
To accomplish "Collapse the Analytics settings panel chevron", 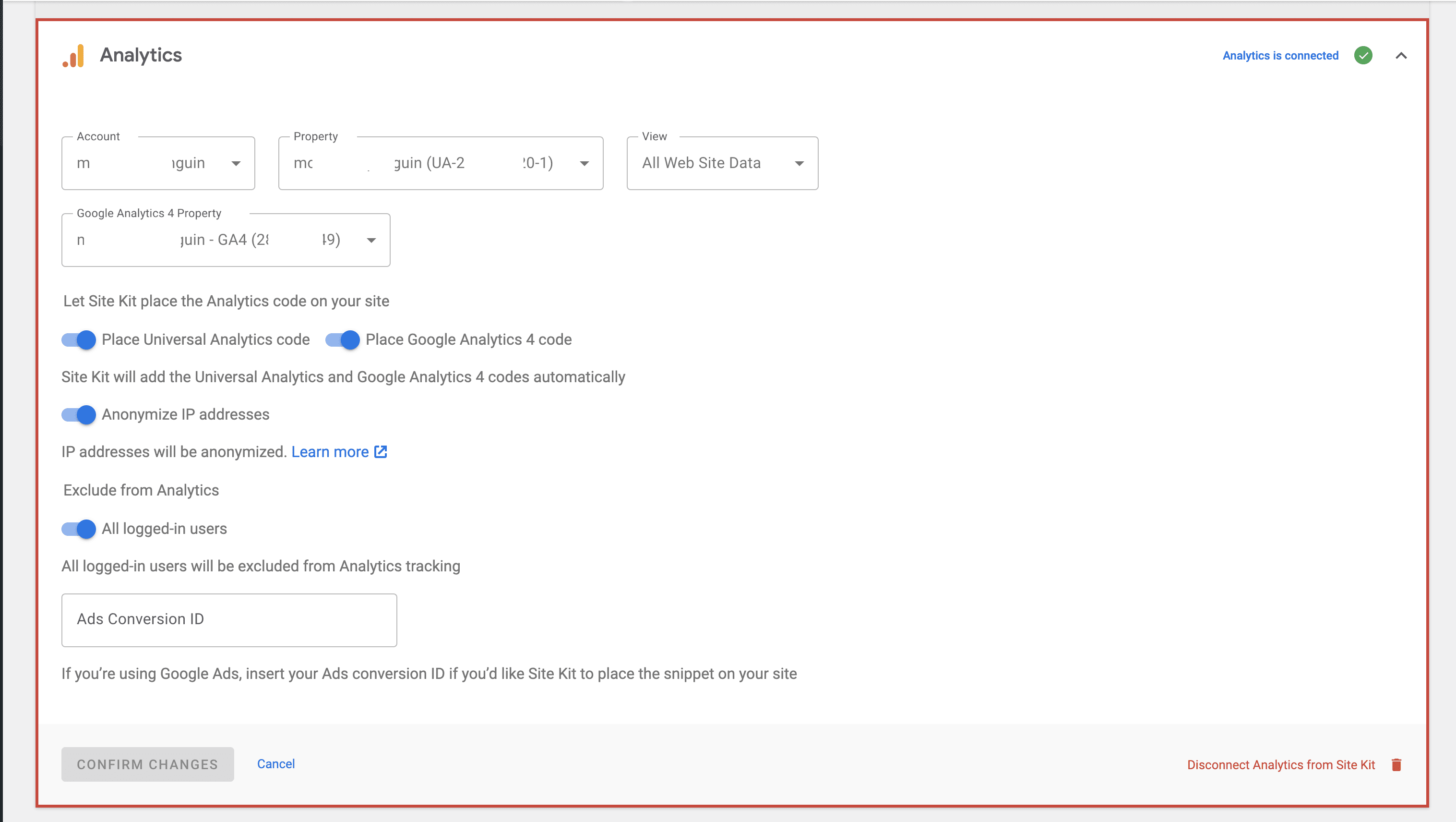I will coord(1401,55).
